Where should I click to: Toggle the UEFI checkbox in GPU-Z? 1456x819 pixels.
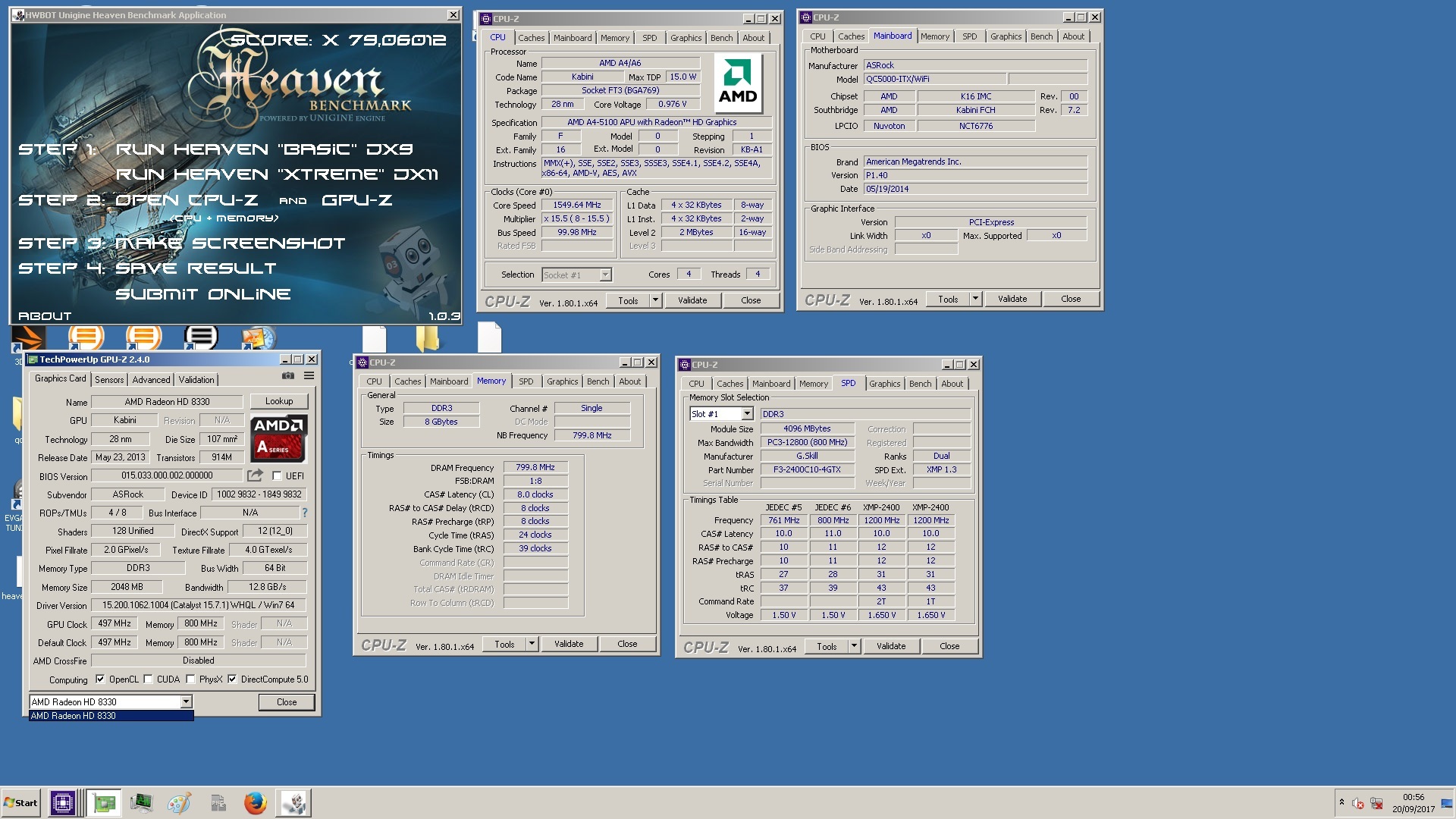(277, 476)
